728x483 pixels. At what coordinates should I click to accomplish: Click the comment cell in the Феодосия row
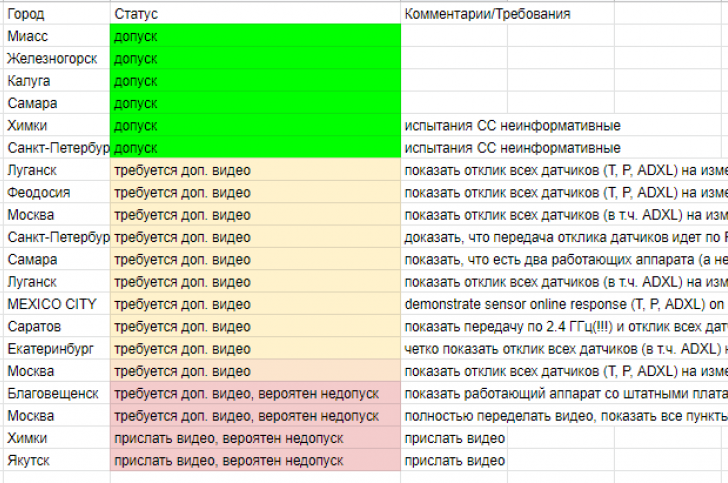point(565,192)
